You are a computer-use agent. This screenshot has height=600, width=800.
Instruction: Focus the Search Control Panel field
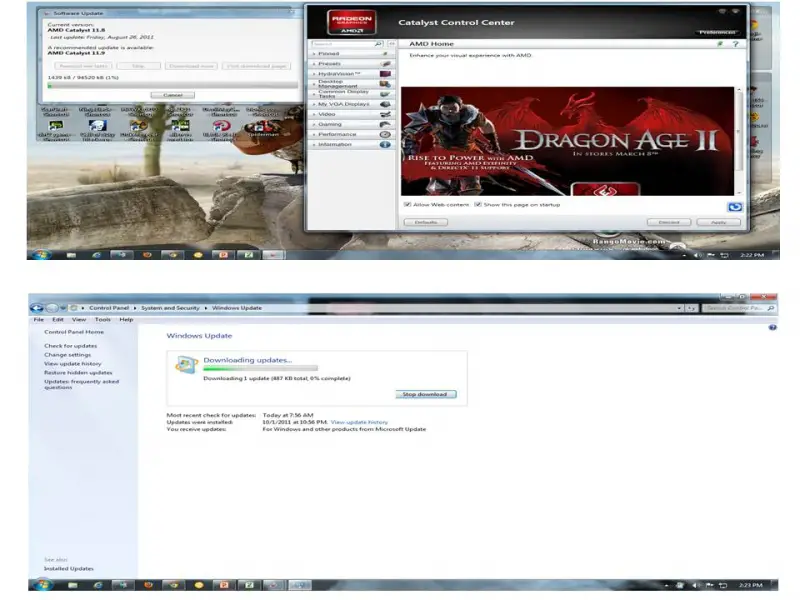[x=735, y=308]
